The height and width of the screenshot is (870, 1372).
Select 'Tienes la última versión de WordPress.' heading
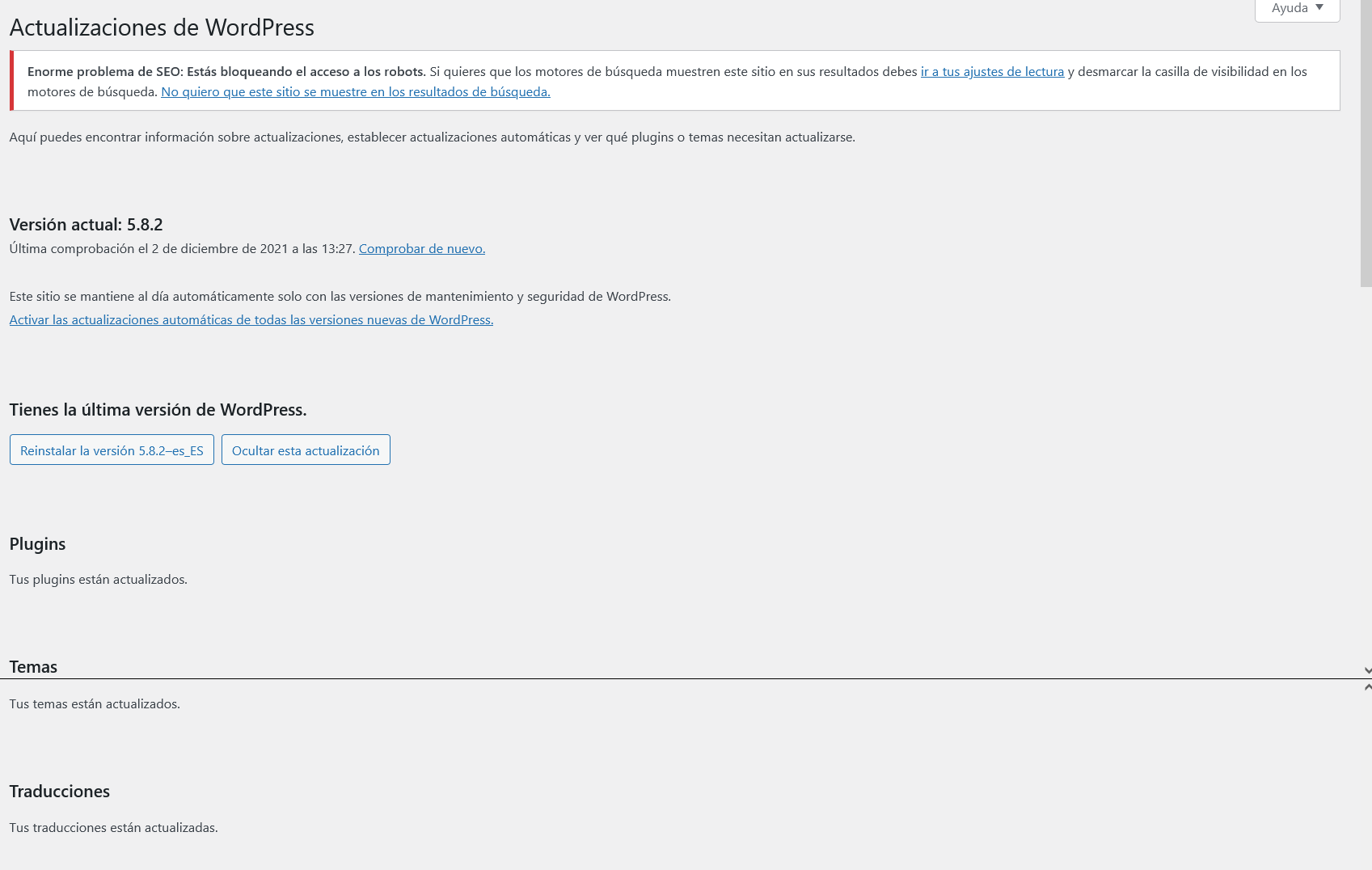(158, 410)
